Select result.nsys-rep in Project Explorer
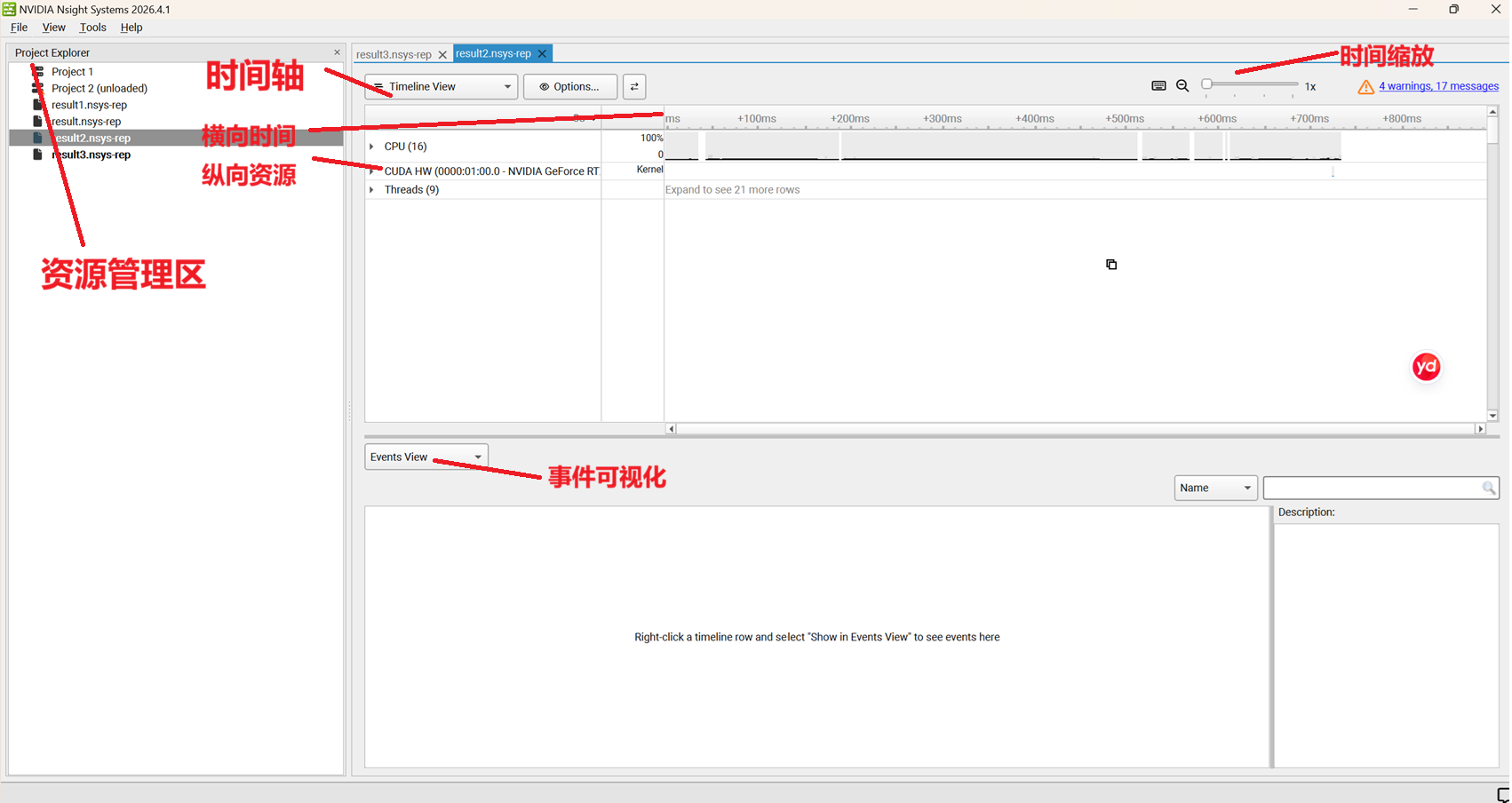This screenshot has height=803, width=1512. [x=86, y=122]
